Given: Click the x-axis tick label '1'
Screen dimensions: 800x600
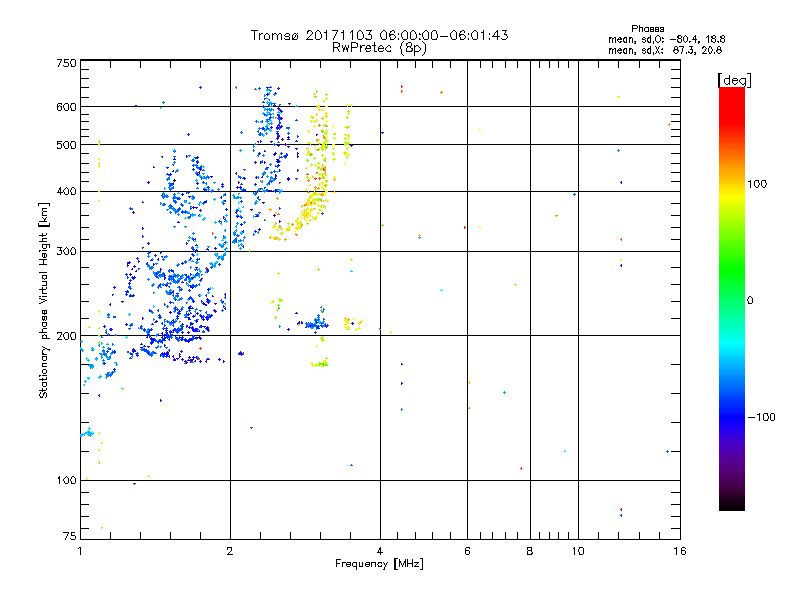Looking at the screenshot, I should [x=80, y=551].
